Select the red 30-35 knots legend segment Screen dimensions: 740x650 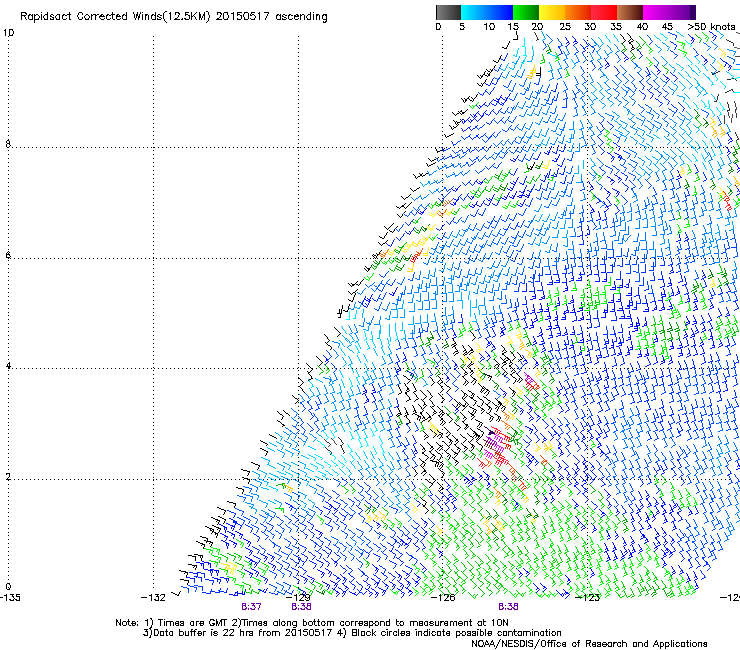click(604, 12)
